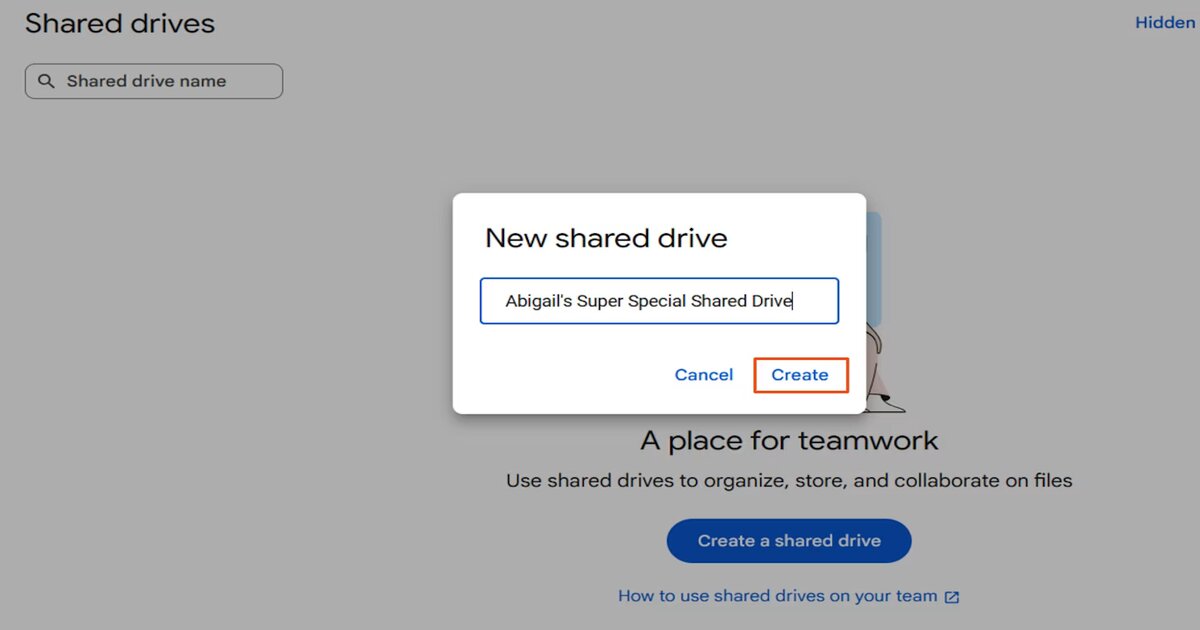Click the external link icon beside help link

952,597
